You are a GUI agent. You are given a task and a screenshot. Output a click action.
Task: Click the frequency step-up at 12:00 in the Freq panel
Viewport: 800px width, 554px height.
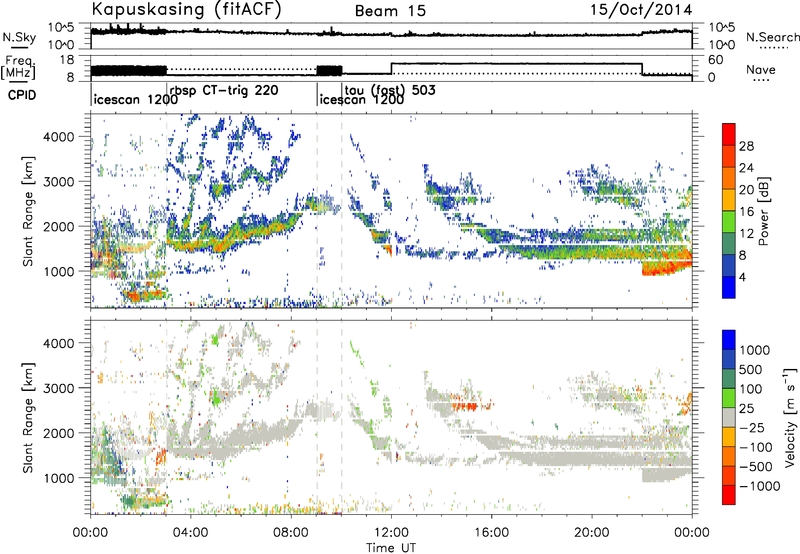pyautogui.click(x=391, y=68)
